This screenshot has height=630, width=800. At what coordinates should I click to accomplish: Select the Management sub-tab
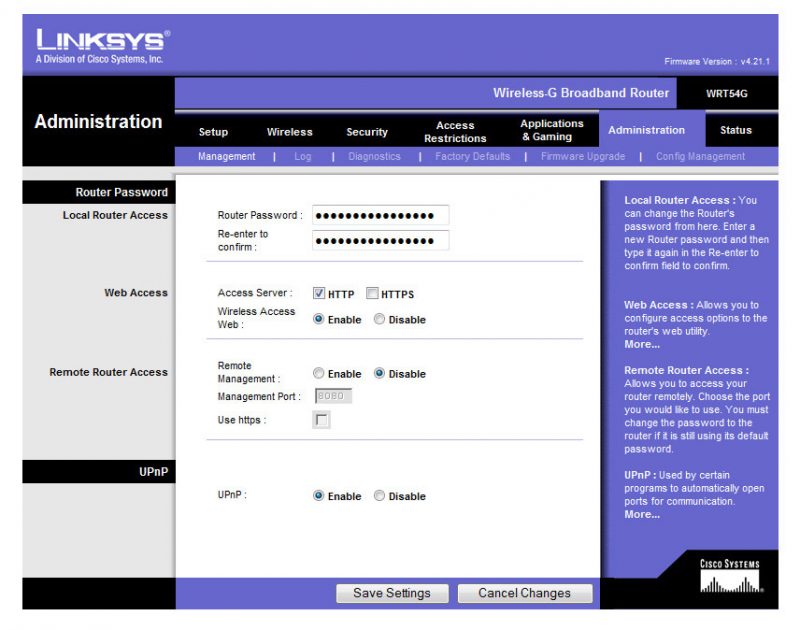coord(227,156)
